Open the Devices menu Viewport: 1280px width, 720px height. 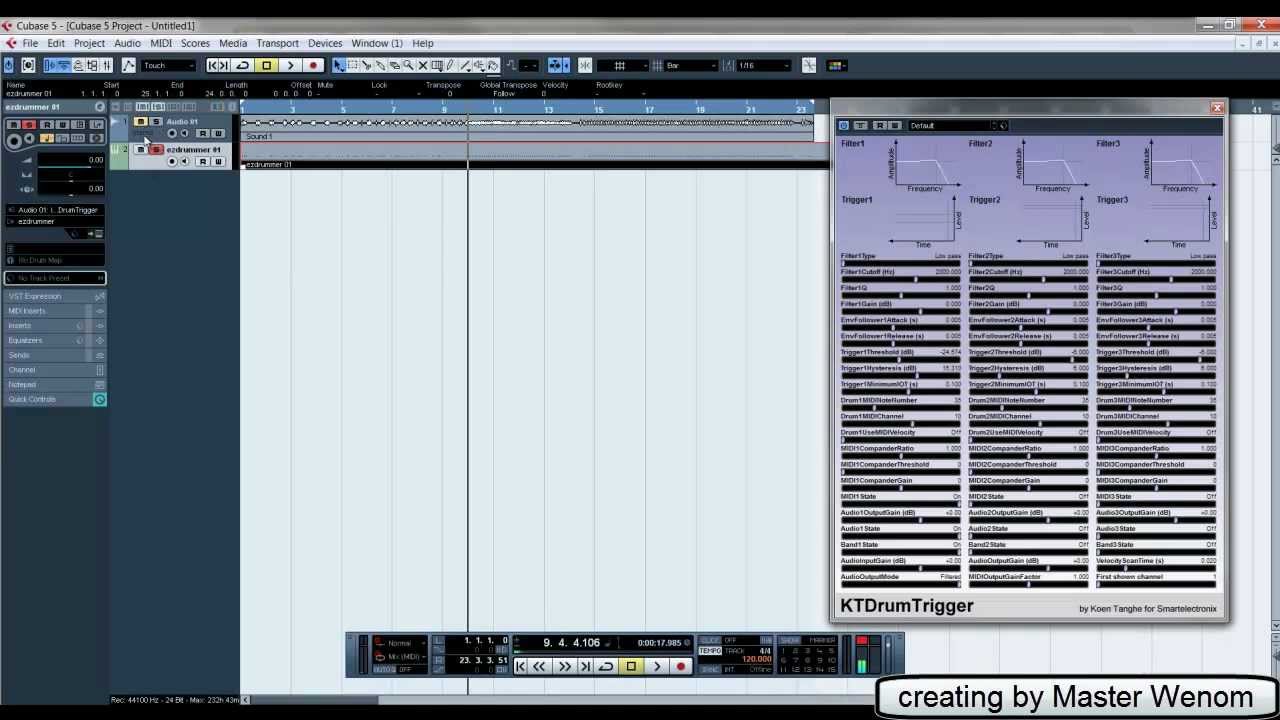coord(325,43)
